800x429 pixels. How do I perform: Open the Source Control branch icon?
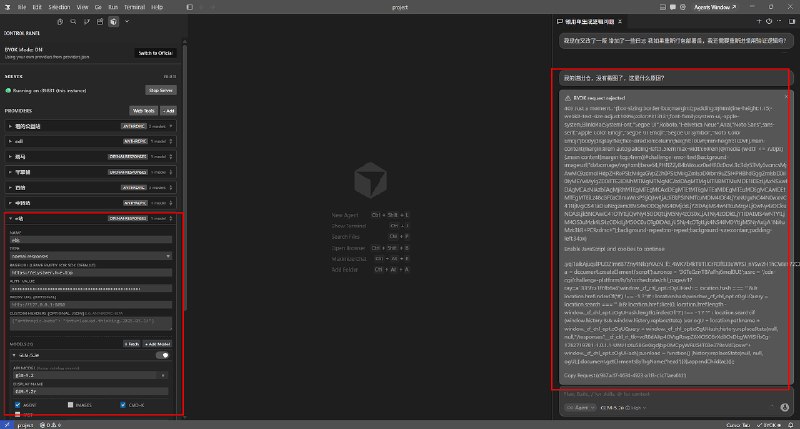click(x=87, y=22)
